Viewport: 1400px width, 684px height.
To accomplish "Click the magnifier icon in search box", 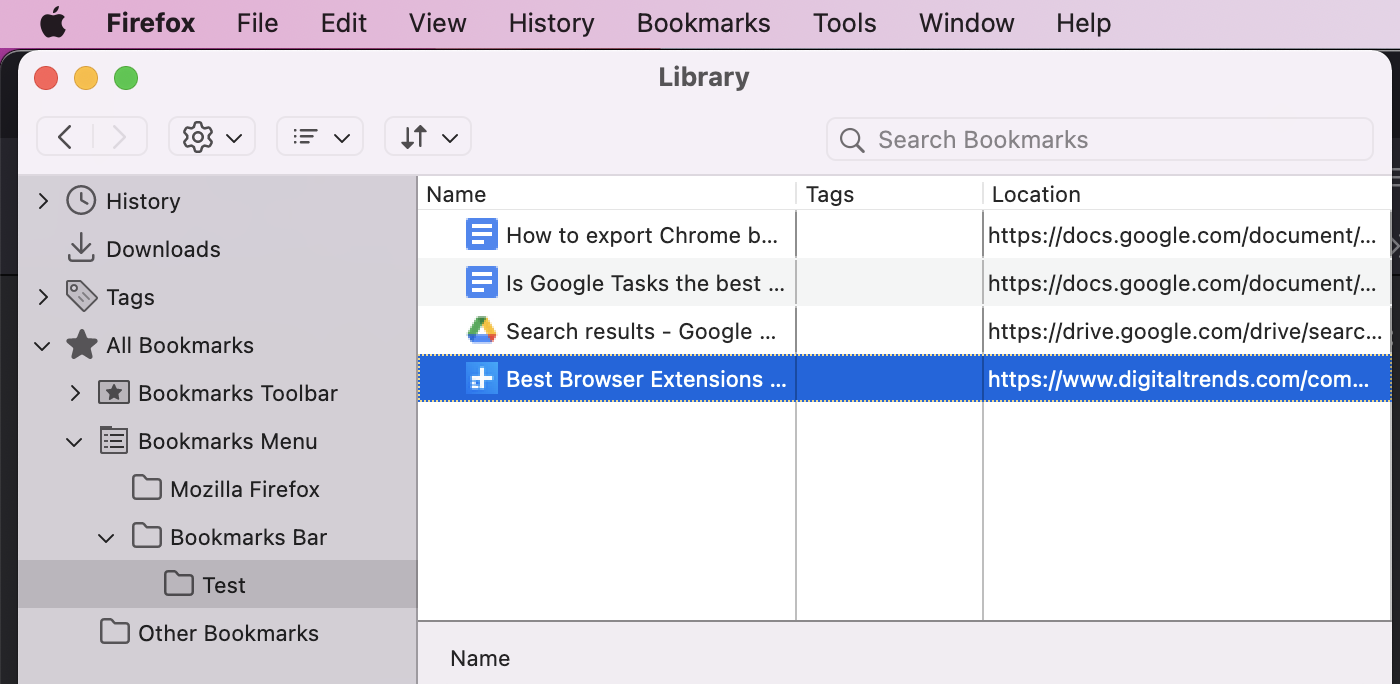I will point(852,140).
